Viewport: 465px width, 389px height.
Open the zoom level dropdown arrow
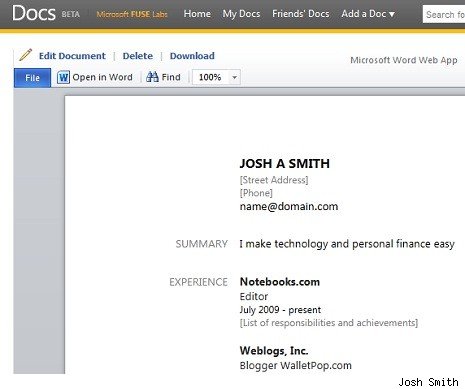point(234,77)
